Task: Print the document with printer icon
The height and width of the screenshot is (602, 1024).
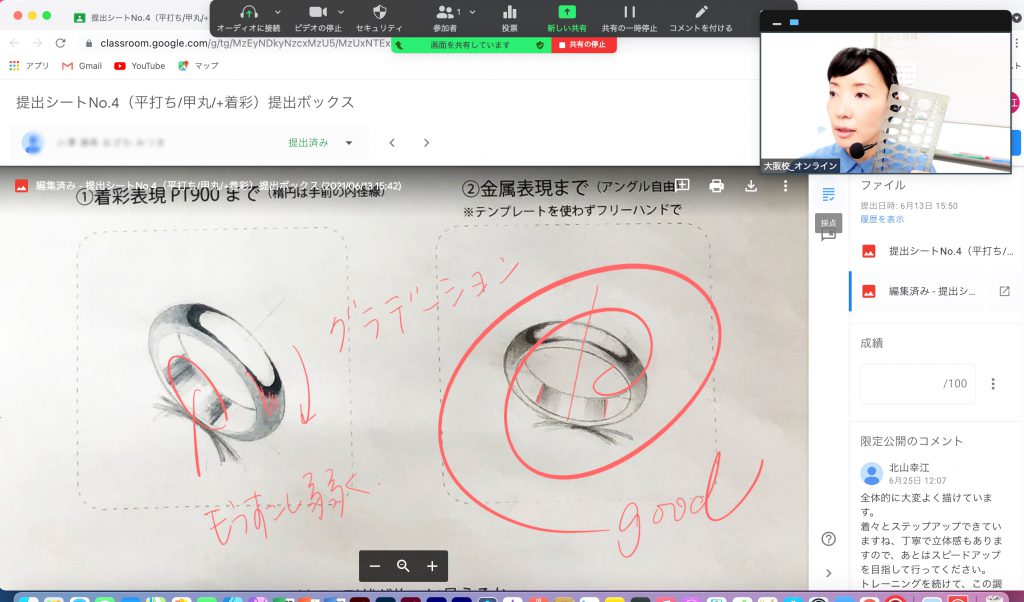Action: (x=716, y=186)
